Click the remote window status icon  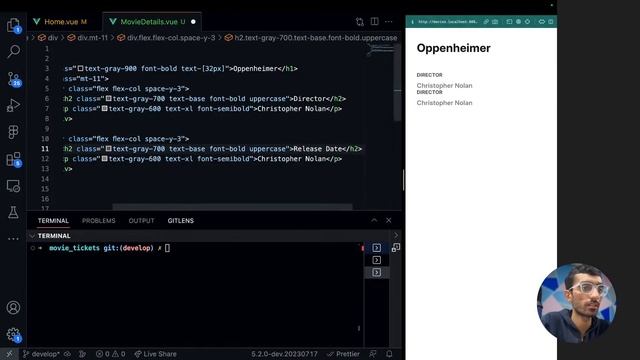[9, 354]
